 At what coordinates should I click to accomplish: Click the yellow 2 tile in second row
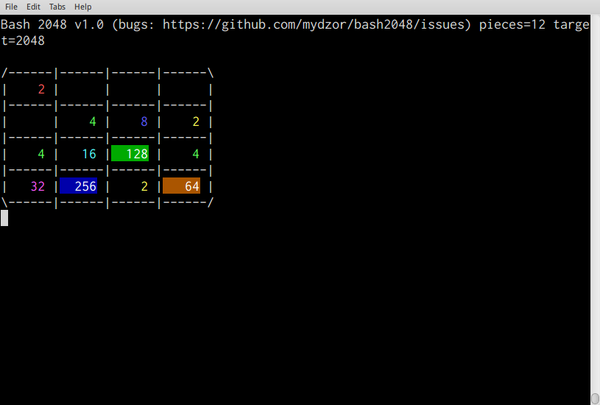click(196, 122)
